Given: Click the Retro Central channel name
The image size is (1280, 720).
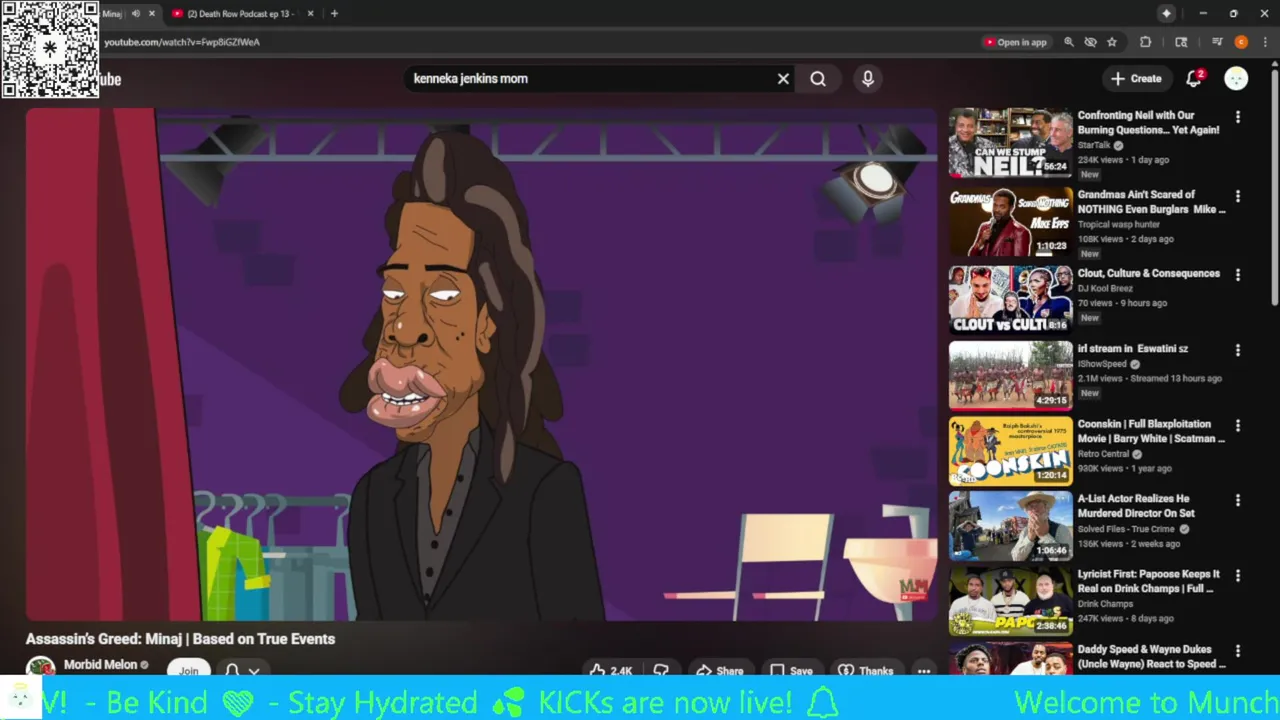Looking at the screenshot, I should 1103,454.
